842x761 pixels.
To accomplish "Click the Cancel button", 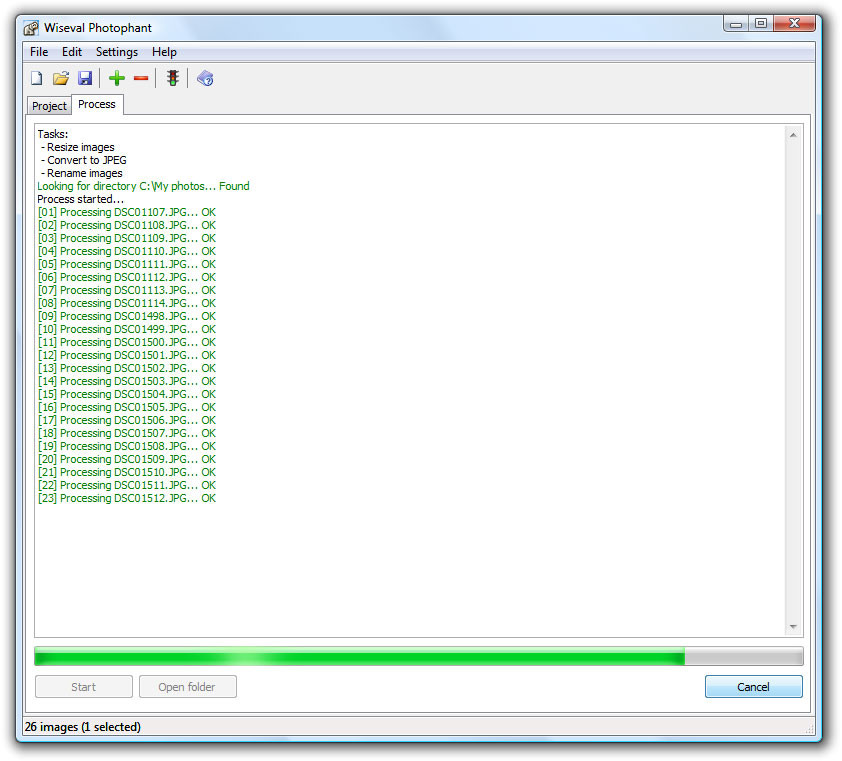I will click(753, 687).
